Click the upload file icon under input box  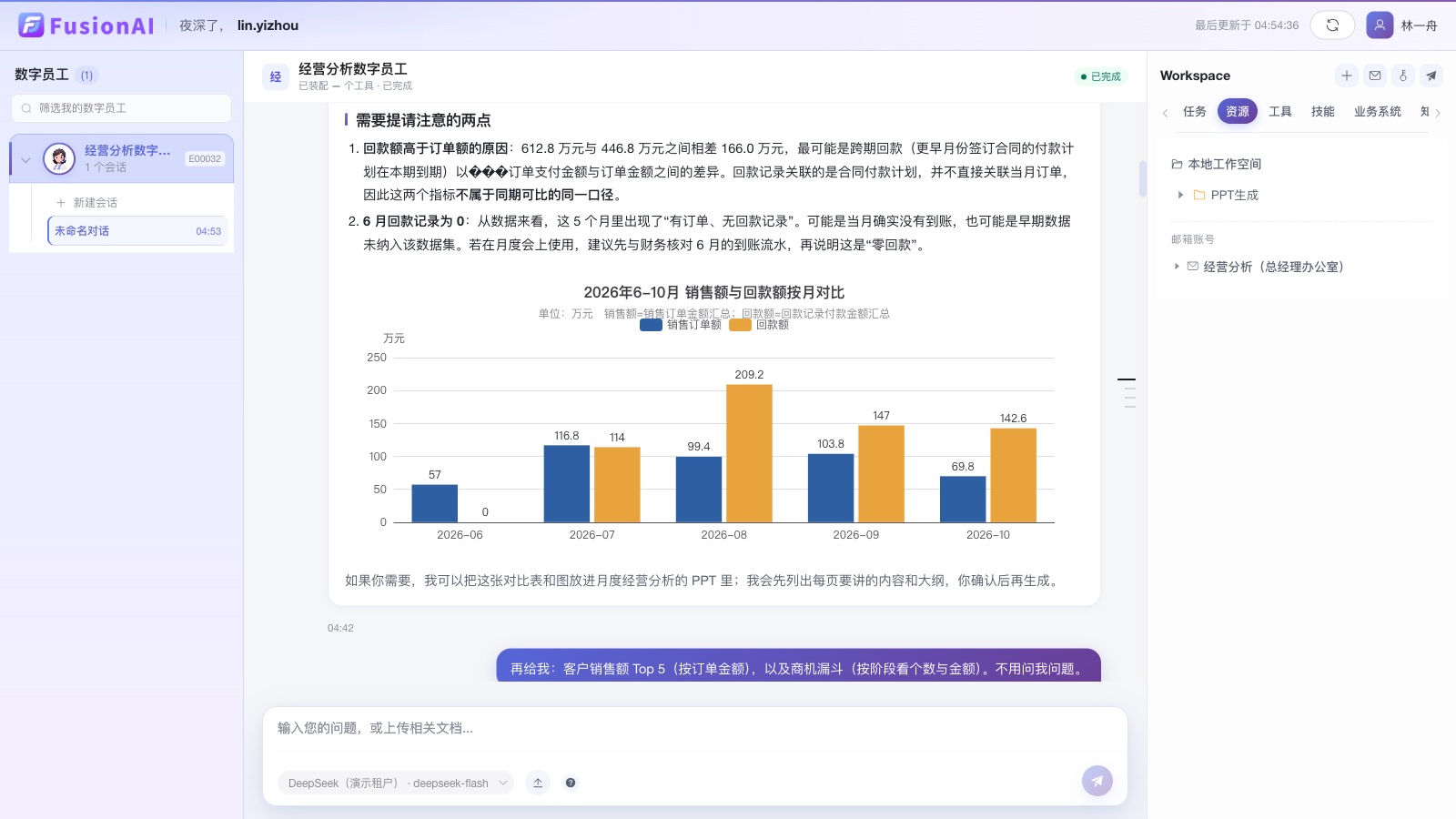click(538, 783)
